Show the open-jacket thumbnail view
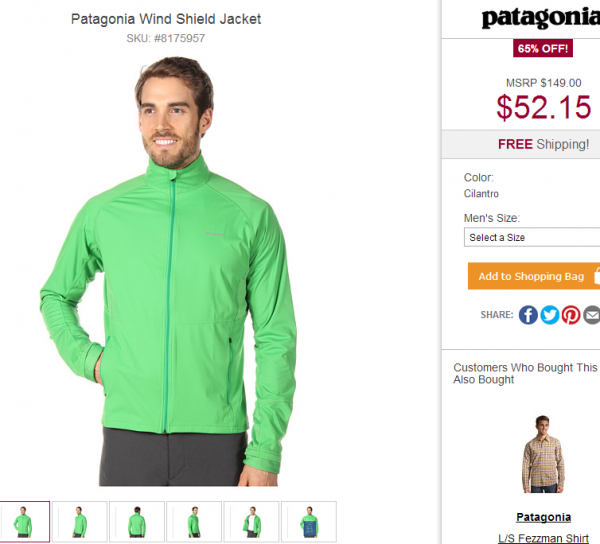Viewport: 600px width, 544px height. tap(251, 521)
